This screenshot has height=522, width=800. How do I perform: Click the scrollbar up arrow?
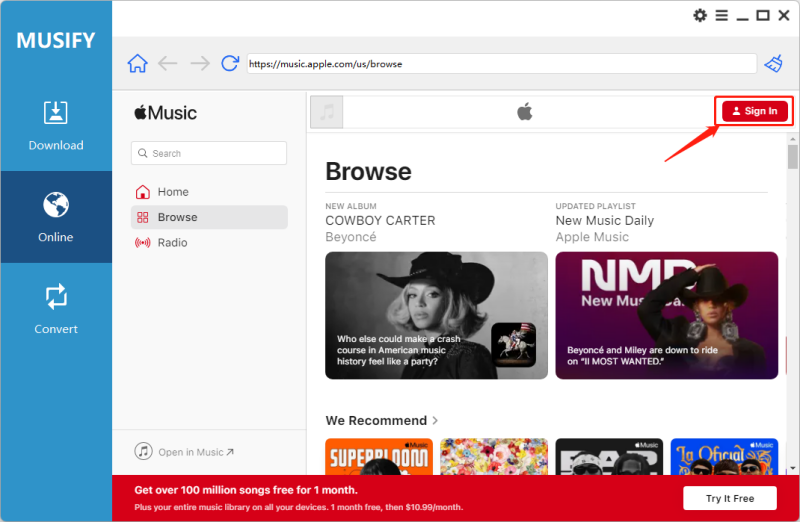click(x=792, y=139)
